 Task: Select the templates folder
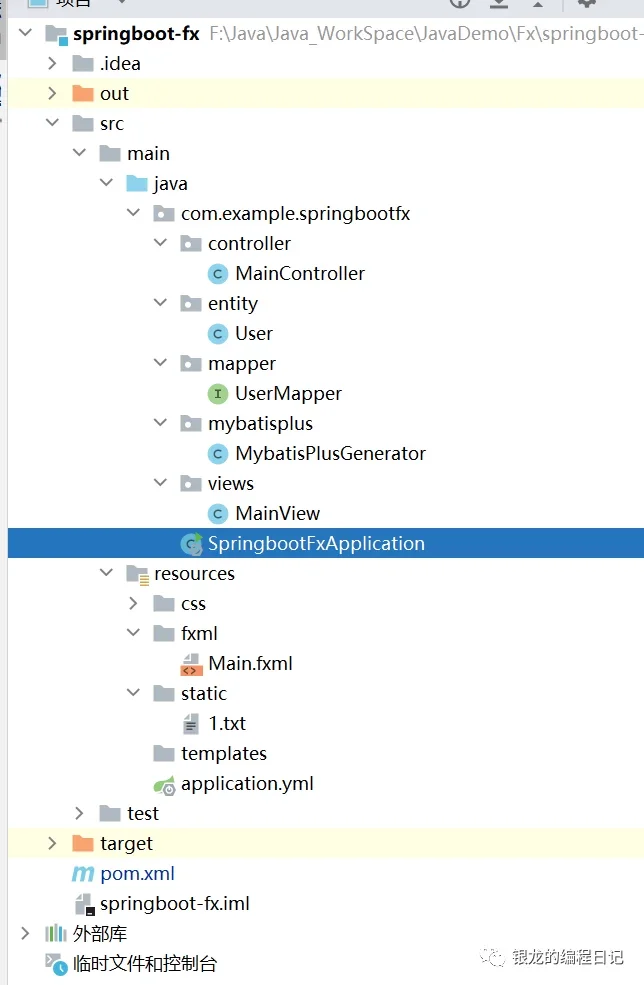pyautogui.click(x=223, y=754)
